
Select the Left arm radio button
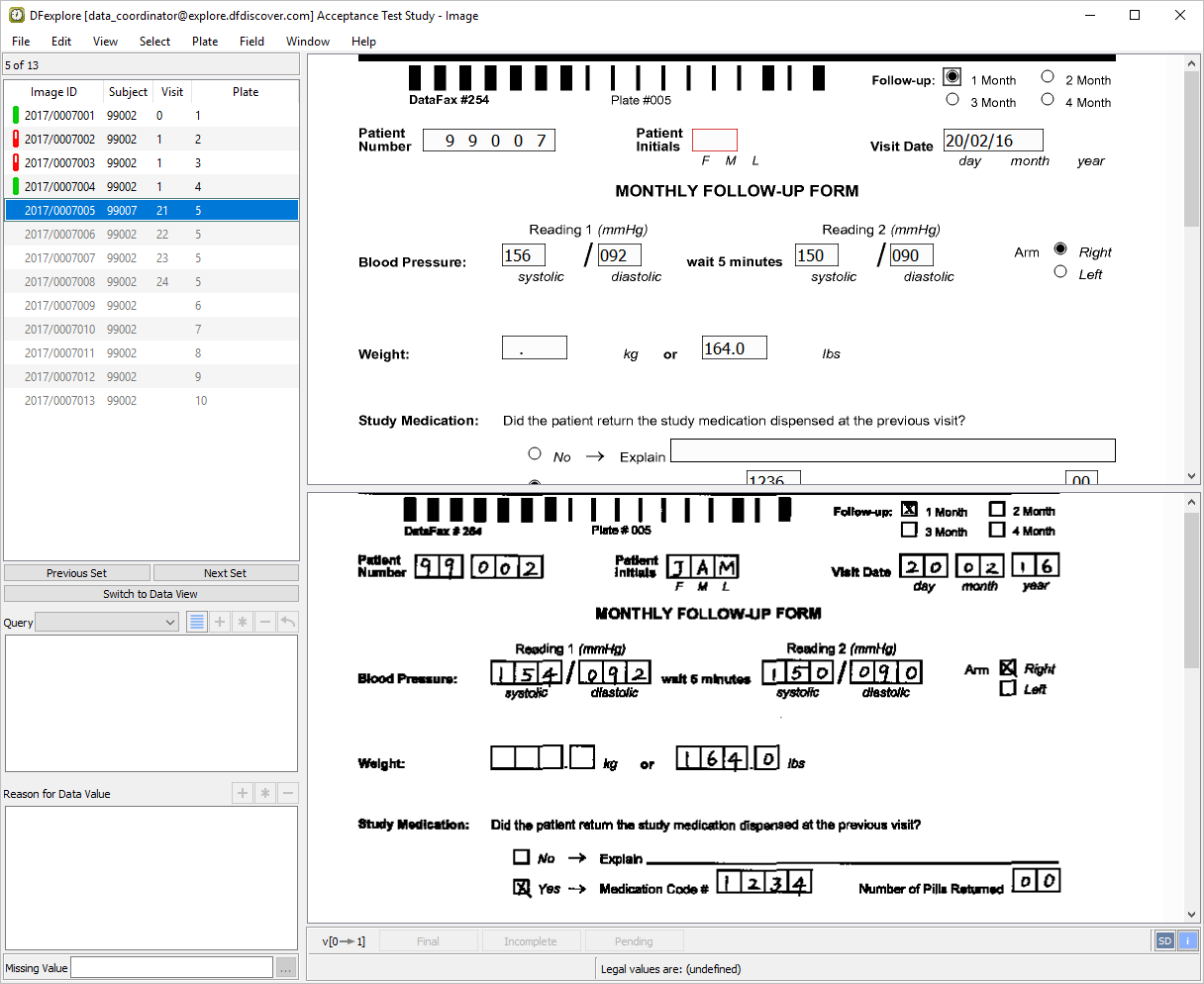pos(1060,272)
